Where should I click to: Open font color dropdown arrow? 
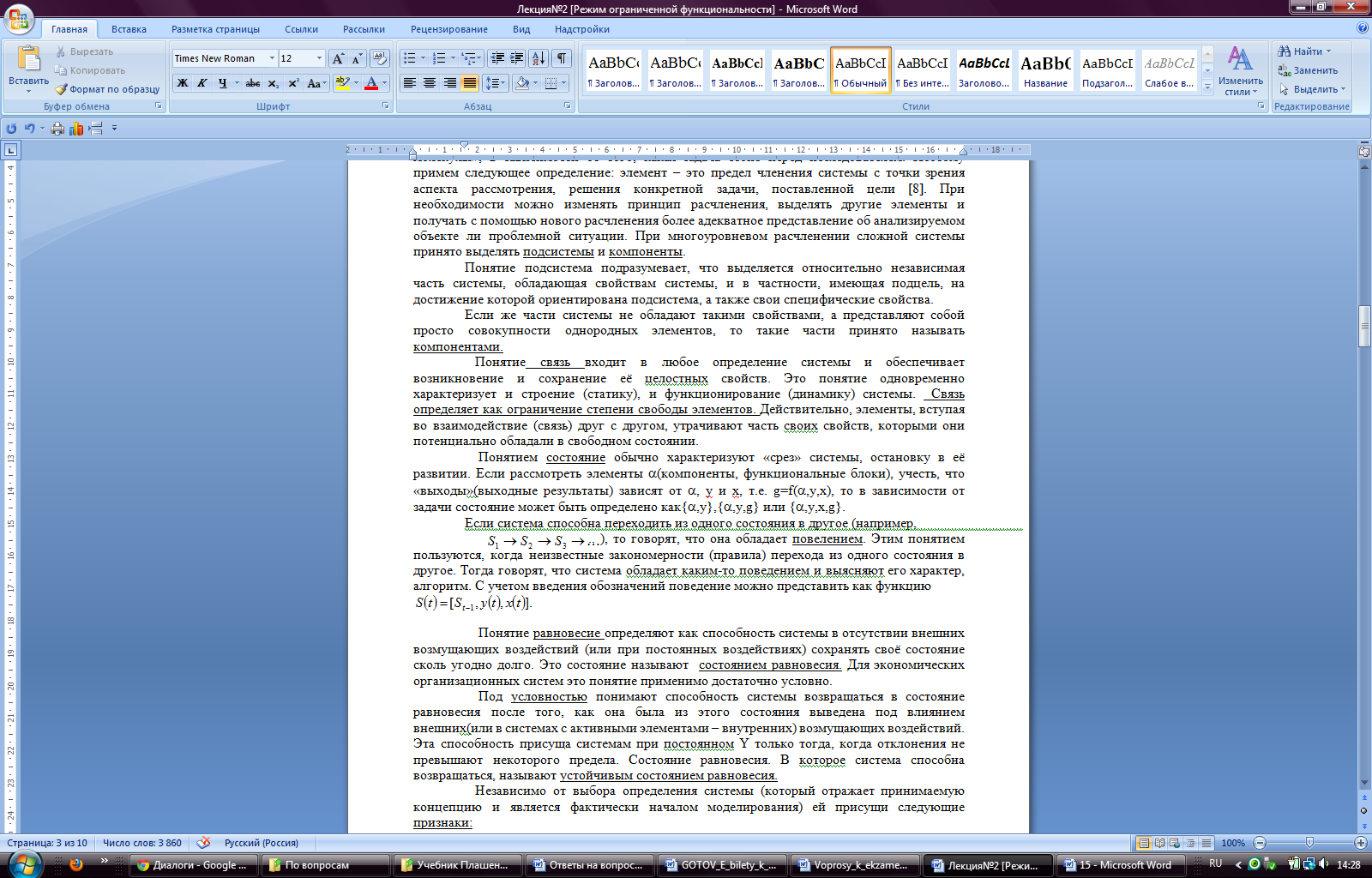pos(385,83)
